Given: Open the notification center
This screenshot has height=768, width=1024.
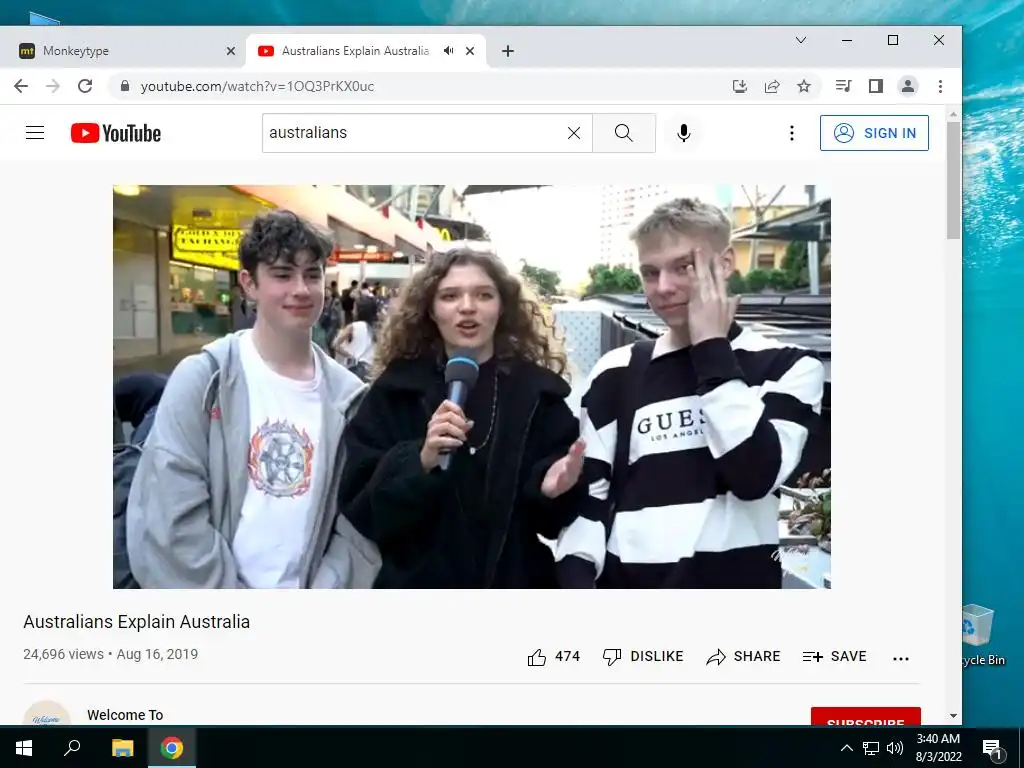Looking at the screenshot, I should (x=991, y=748).
